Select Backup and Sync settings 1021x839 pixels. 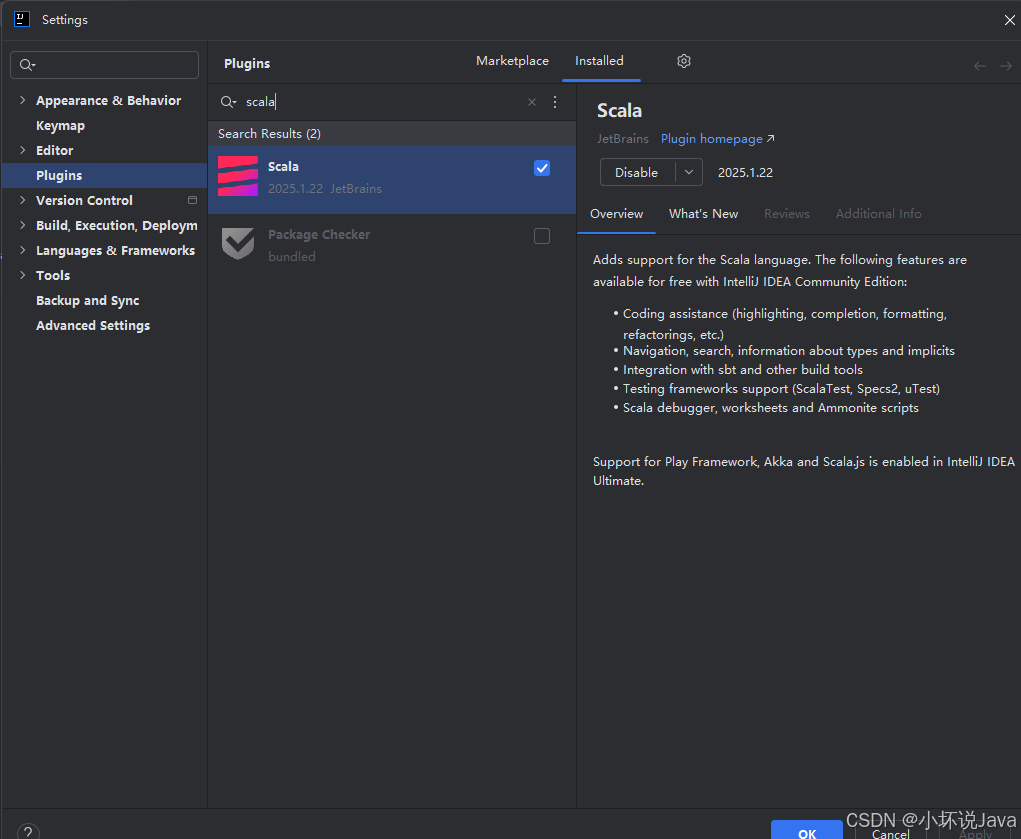pos(87,300)
